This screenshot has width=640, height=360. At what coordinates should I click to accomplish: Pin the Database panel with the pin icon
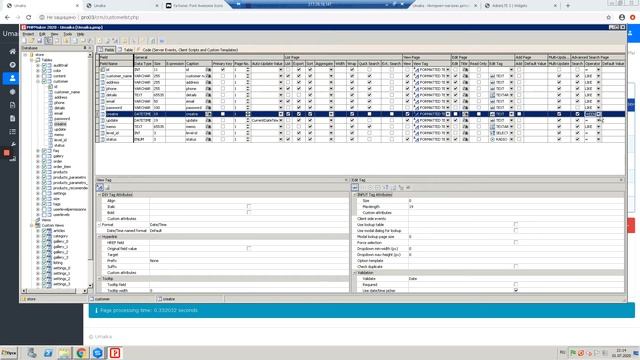coord(85,48)
